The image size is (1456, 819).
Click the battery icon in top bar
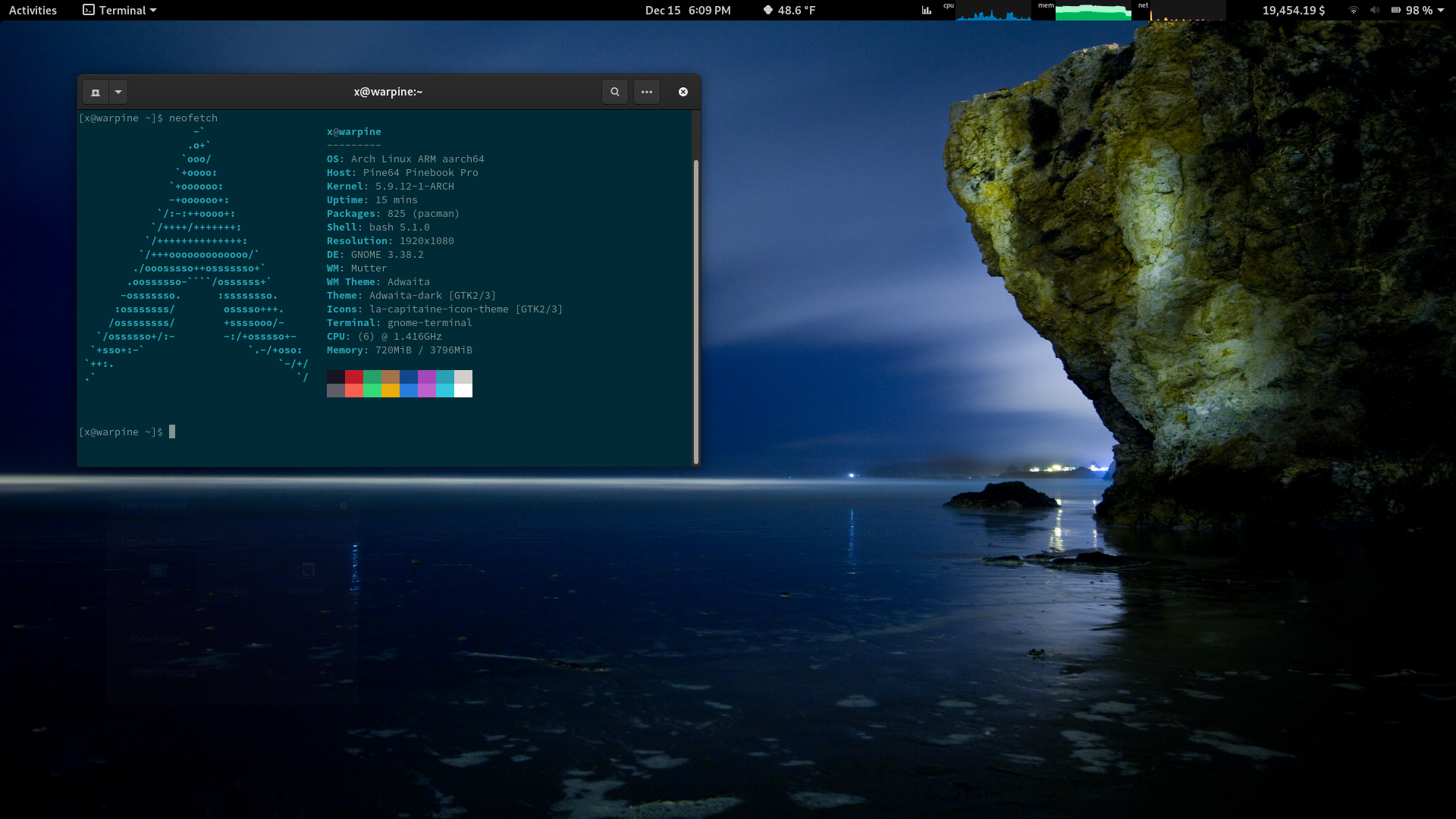1396,10
